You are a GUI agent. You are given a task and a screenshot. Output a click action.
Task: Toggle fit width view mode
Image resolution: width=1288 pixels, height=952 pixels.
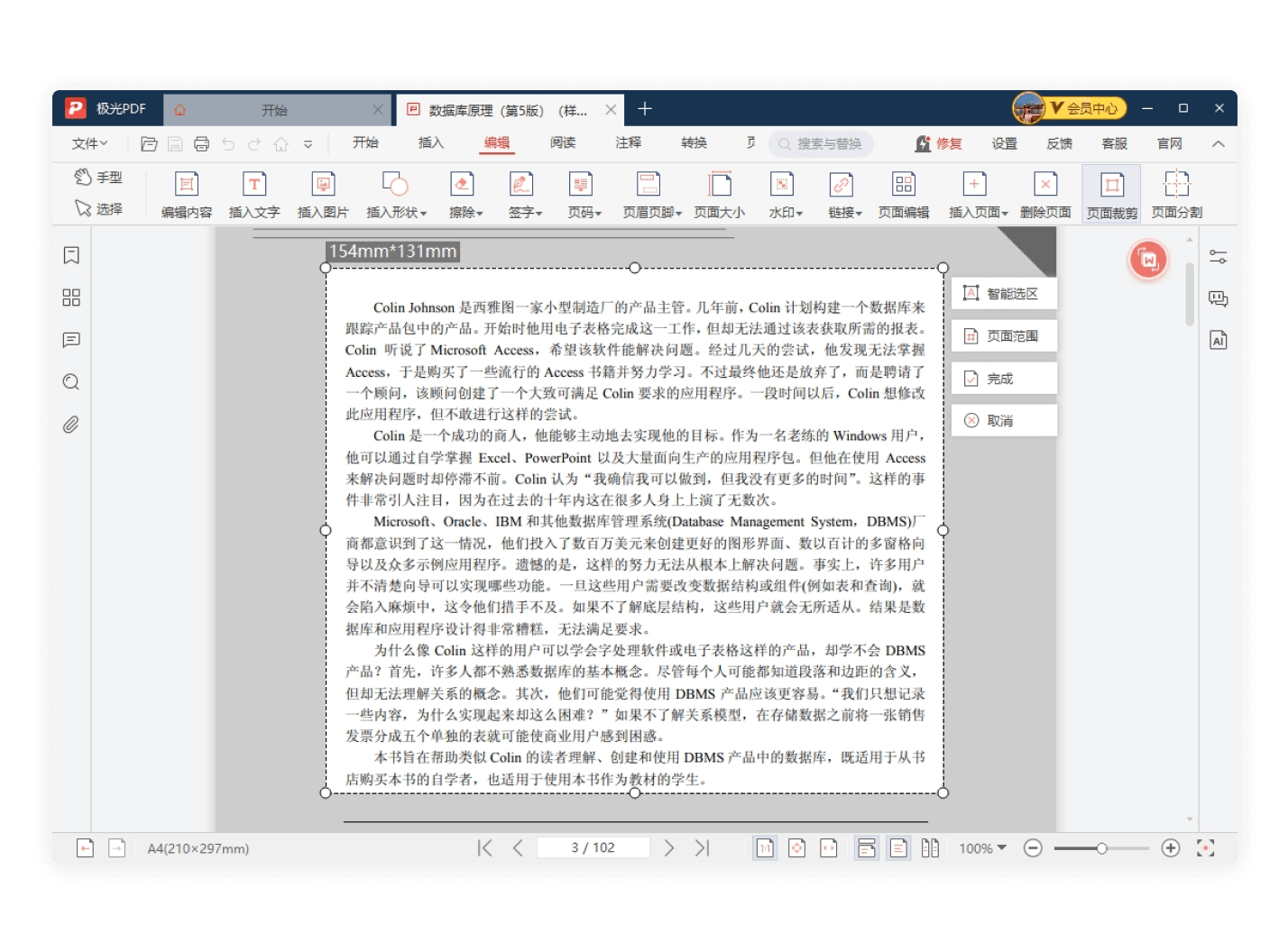click(x=829, y=848)
